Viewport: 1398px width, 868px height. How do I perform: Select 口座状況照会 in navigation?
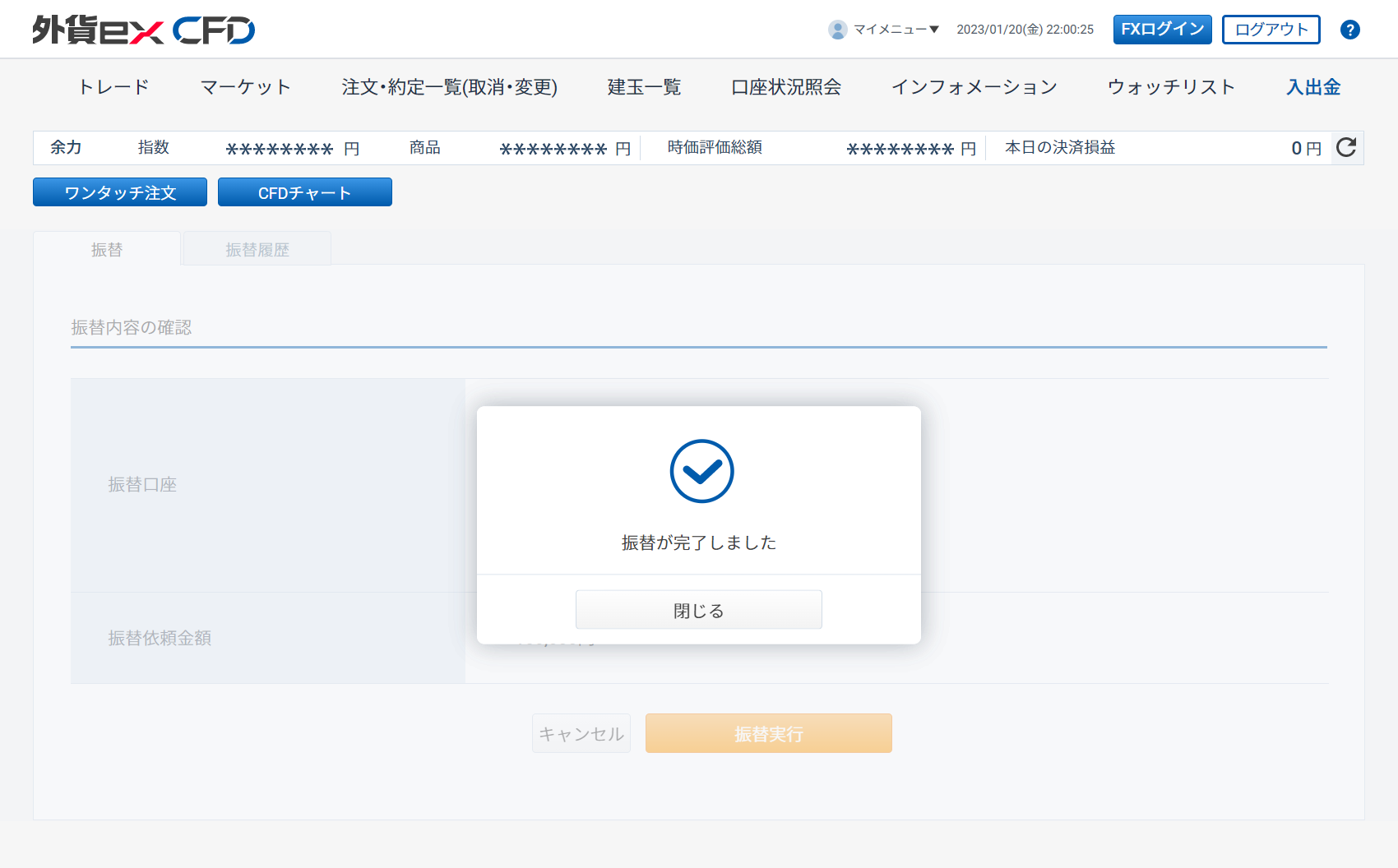coord(786,87)
